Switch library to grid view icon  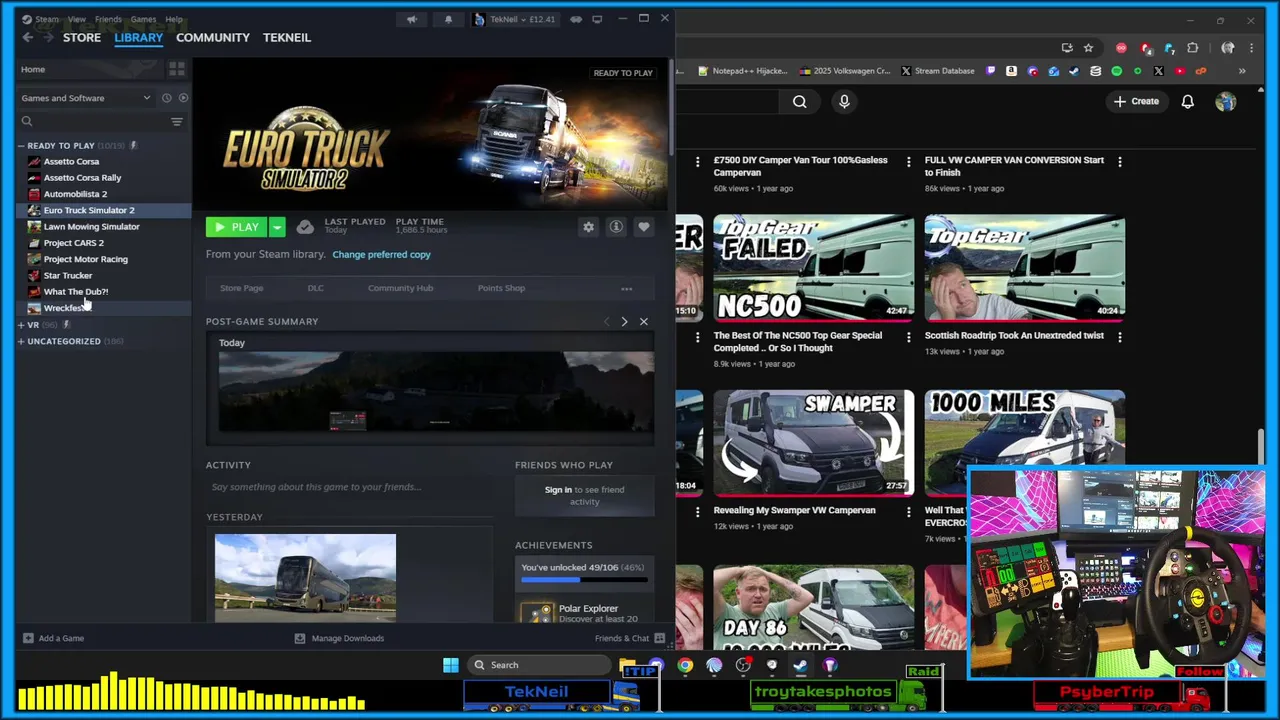click(x=176, y=69)
